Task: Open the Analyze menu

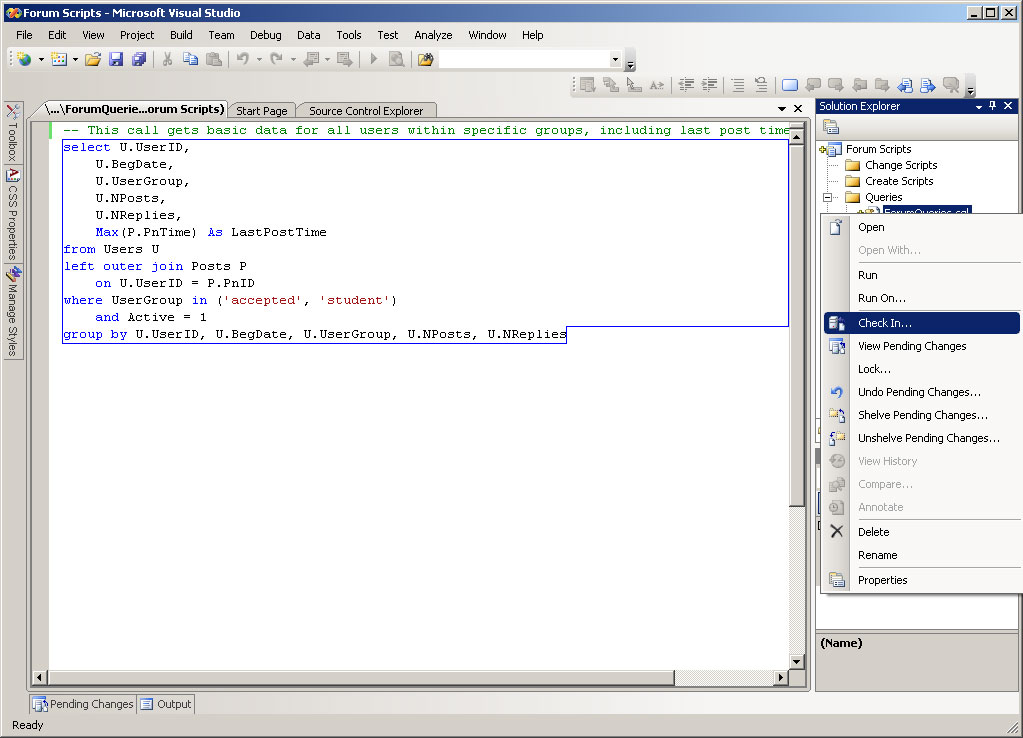Action: (433, 35)
